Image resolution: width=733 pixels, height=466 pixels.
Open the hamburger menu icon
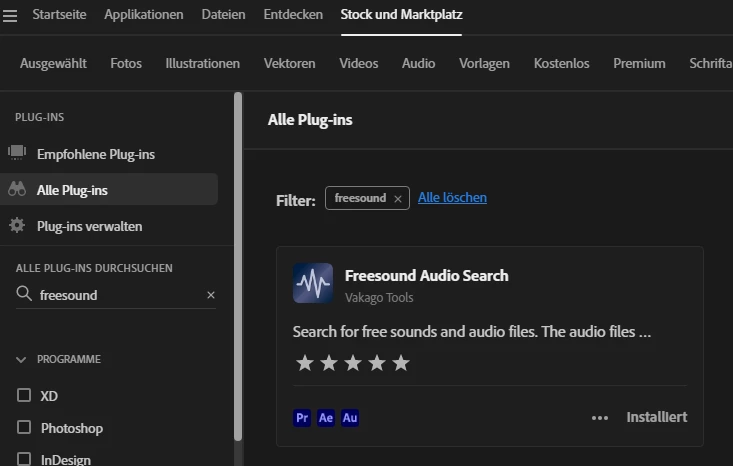click(x=9, y=16)
